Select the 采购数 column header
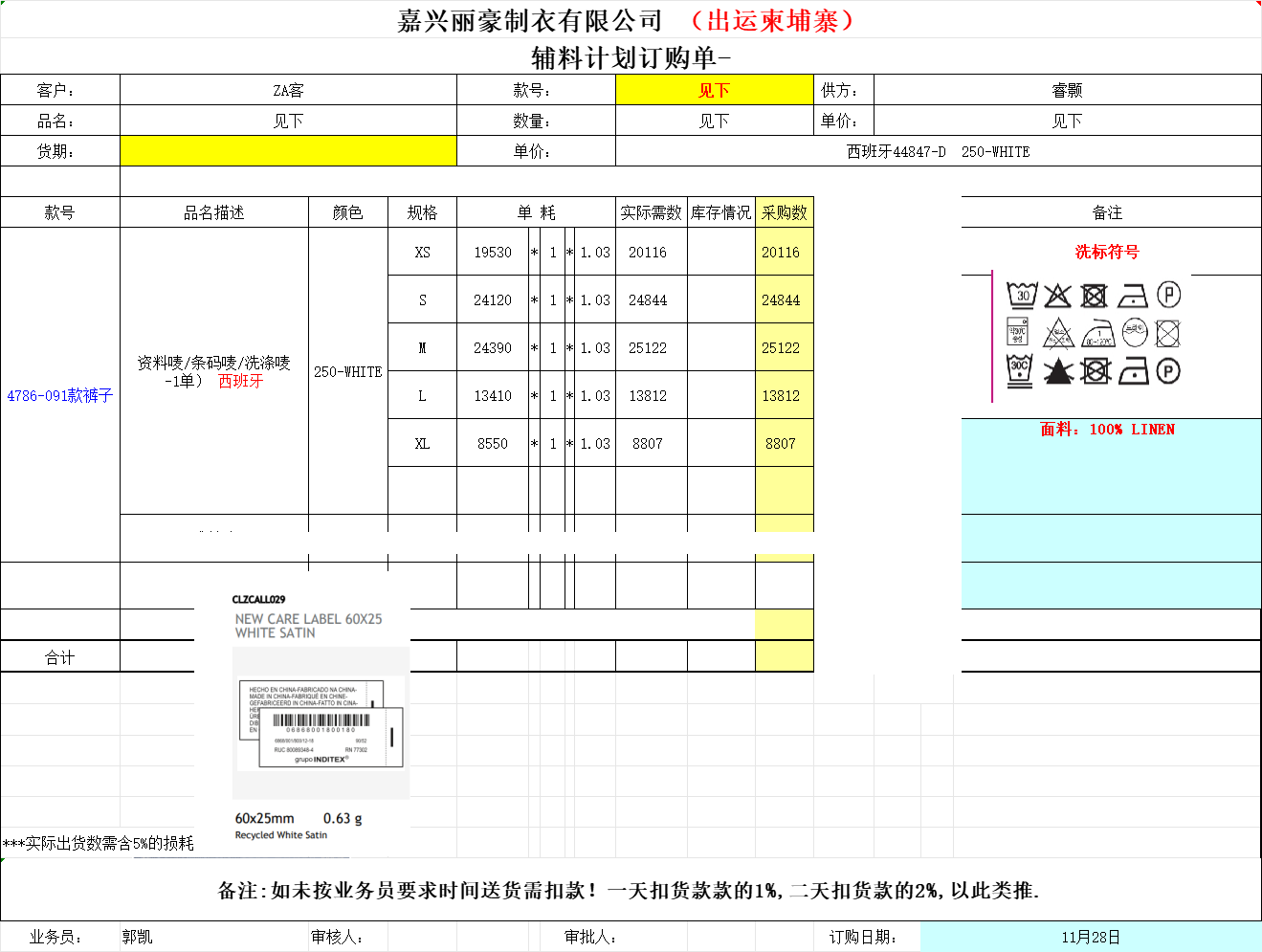This screenshot has width=1262, height=952. point(784,212)
